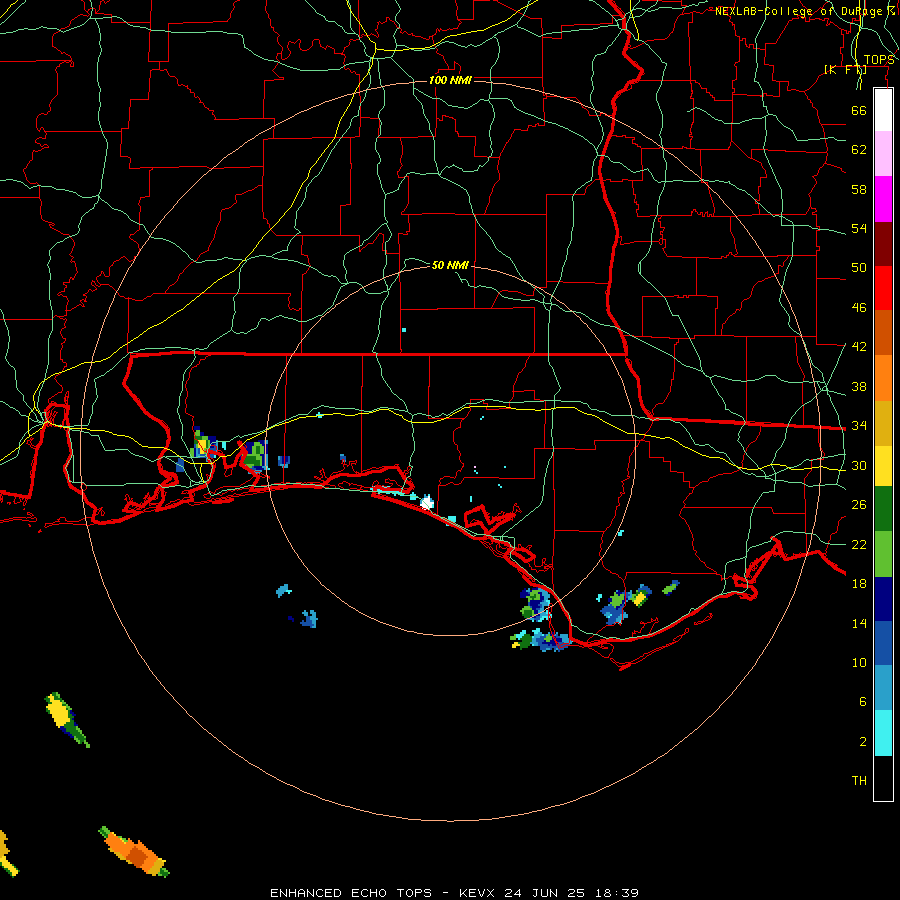Click the magenta legend color band
The width and height of the screenshot is (900, 900).
coord(883,199)
